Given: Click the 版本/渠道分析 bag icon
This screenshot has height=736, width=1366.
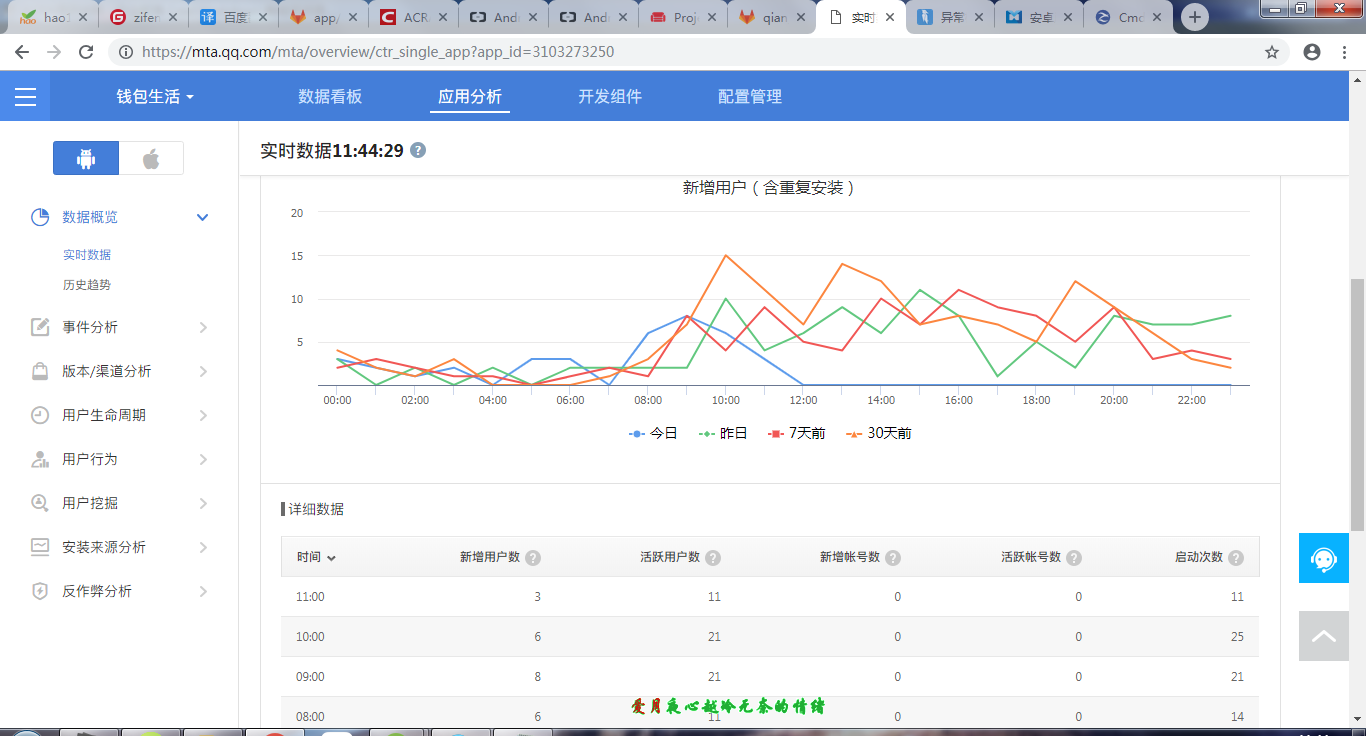Looking at the screenshot, I should point(40,371).
